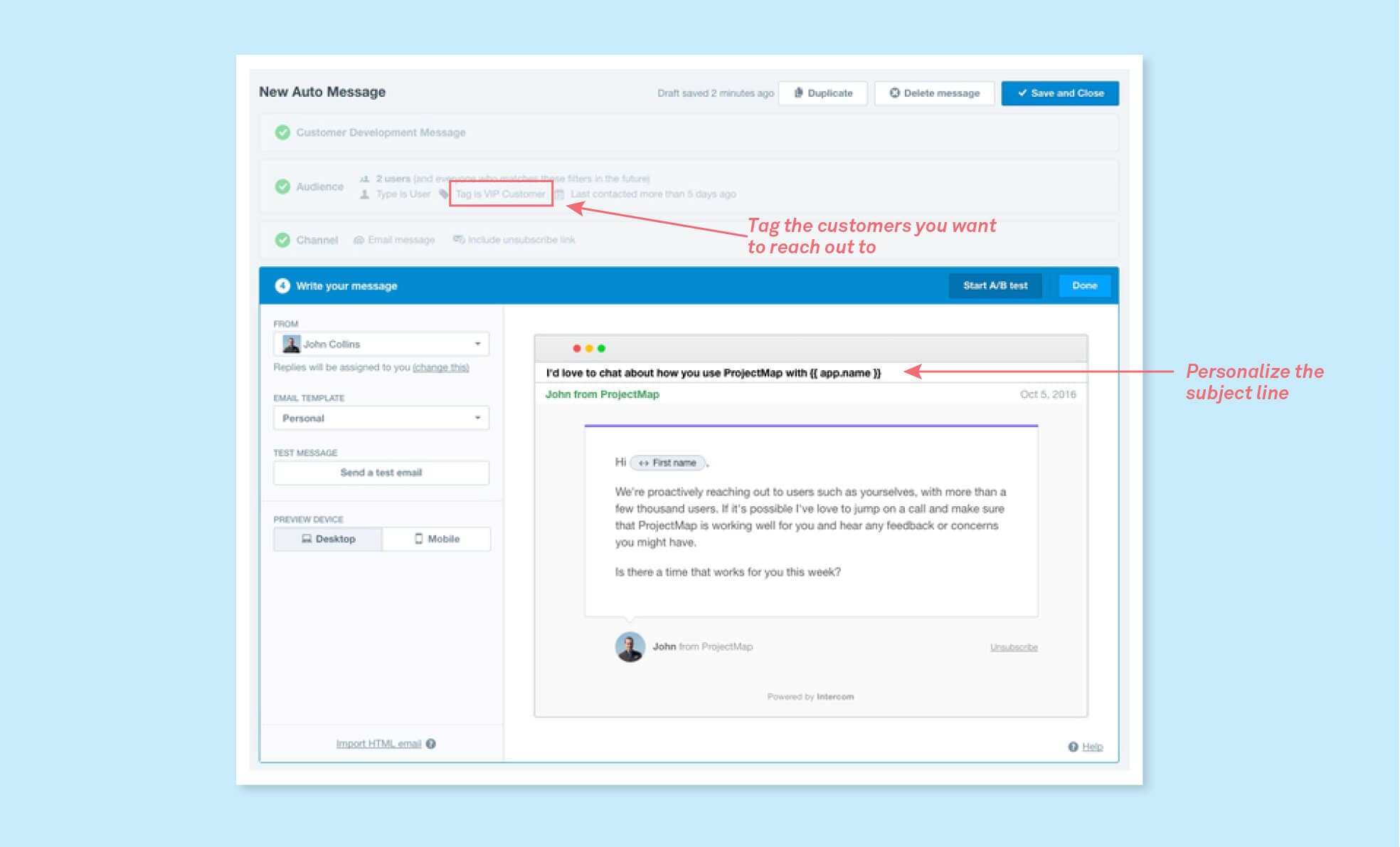Viewport: 1400px width, 847px height.
Task: Click red dot in email preview window
Action: coord(577,349)
